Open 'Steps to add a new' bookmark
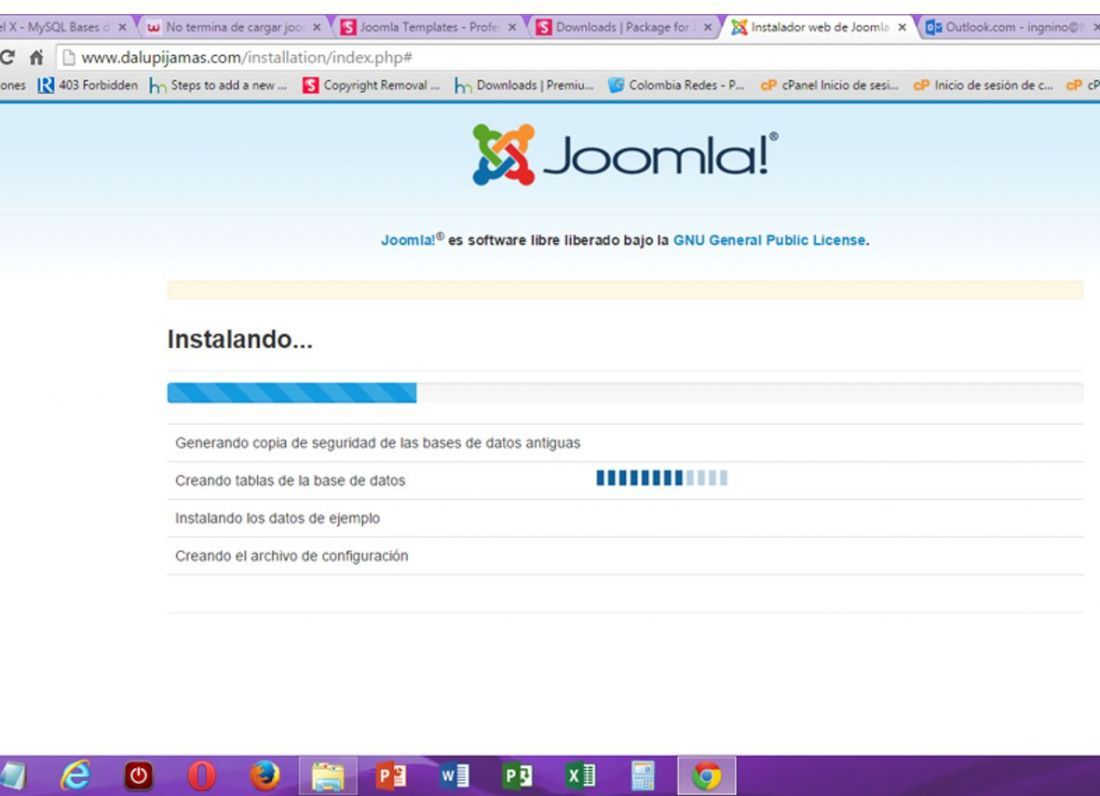1100x796 pixels. pos(218,86)
